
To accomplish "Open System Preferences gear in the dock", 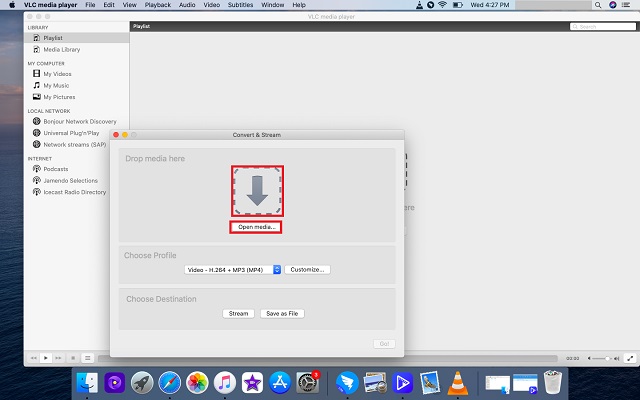I will click(x=307, y=383).
